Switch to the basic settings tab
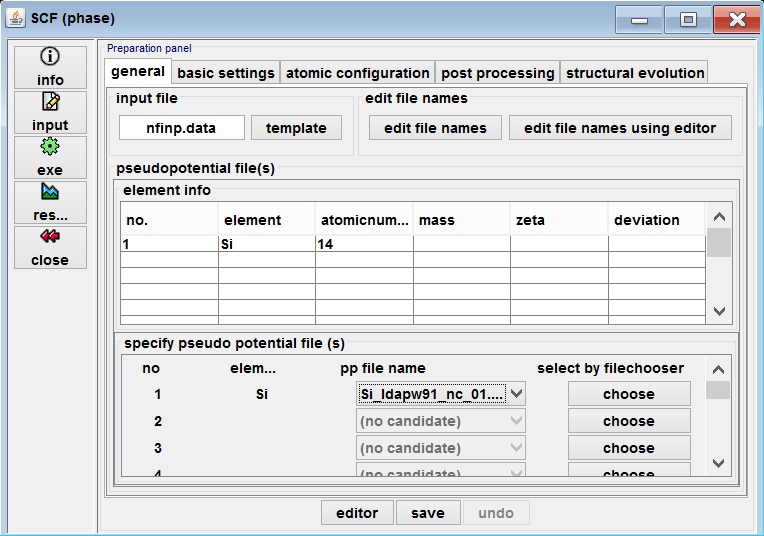Viewport: 764px width, 536px height. coord(226,73)
